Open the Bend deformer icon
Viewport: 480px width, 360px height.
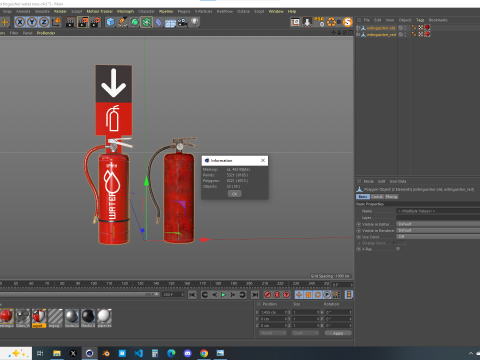[159, 22]
